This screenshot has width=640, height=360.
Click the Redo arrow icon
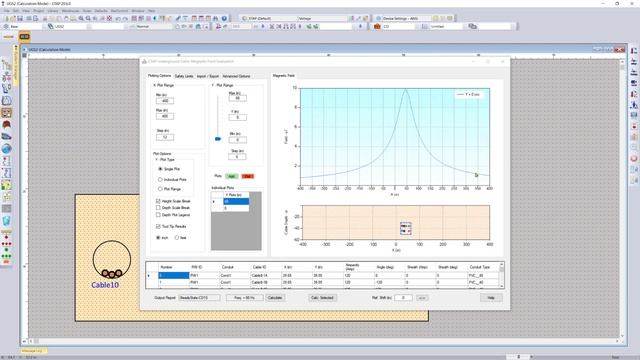click(x=125, y=19)
